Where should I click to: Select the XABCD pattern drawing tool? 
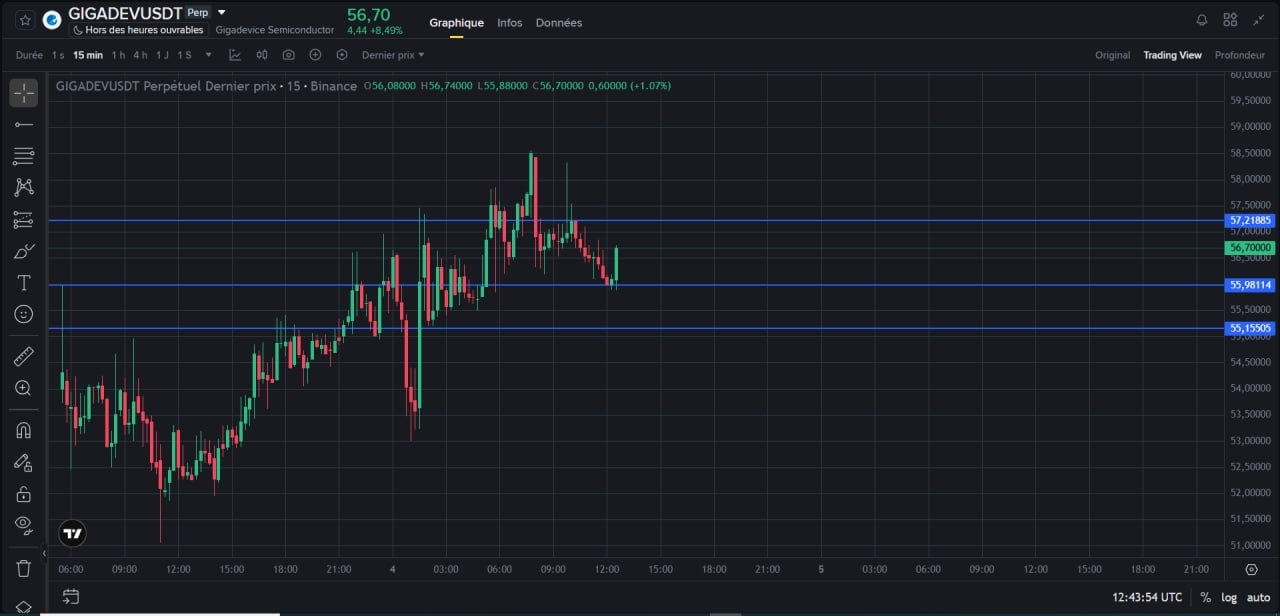tap(24, 187)
